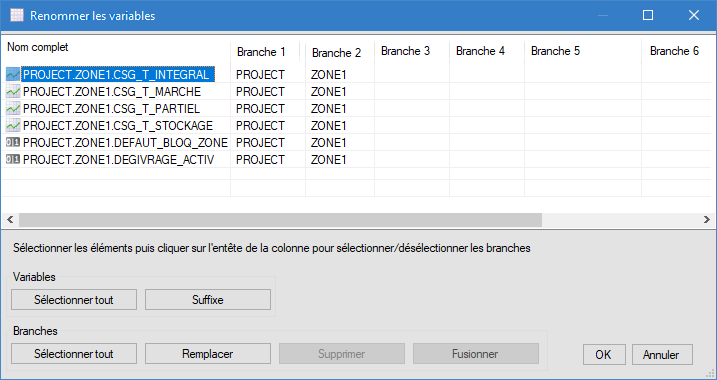Click the trend icon of CSG_T_STOCKAGE variable
This screenshot has height=380, width=717.
pyautogui.click(x=13, y=125)
